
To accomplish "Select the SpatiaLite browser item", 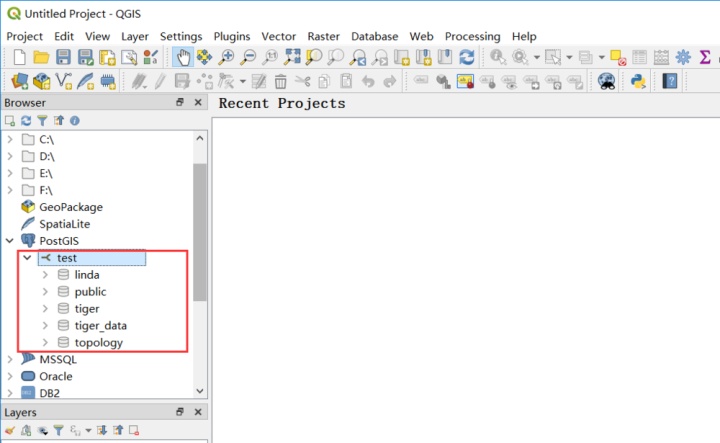I will 64,224.
